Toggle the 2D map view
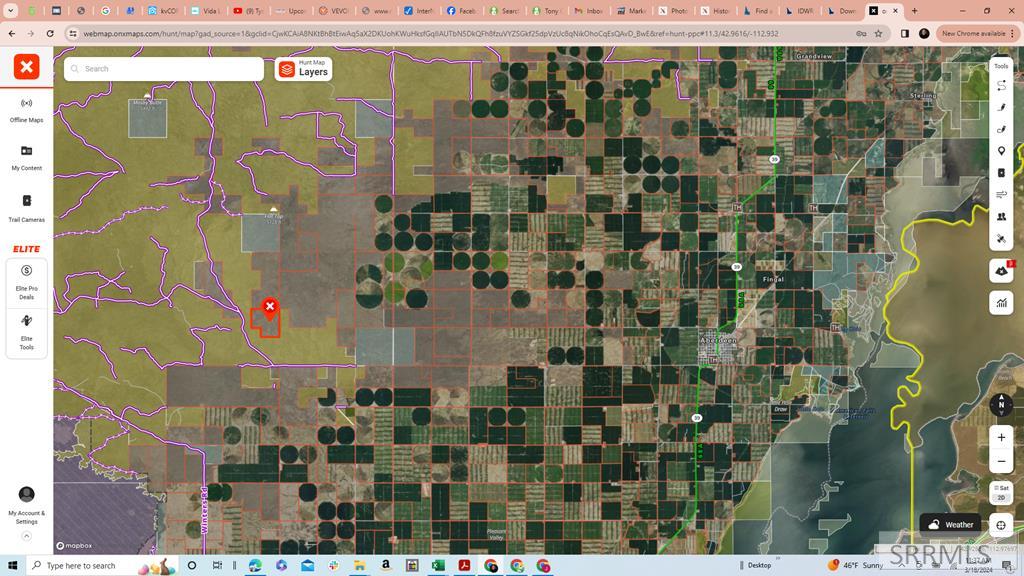Screen dimensions: 1024x576 pyautogui.click(x=1001, y=497)
